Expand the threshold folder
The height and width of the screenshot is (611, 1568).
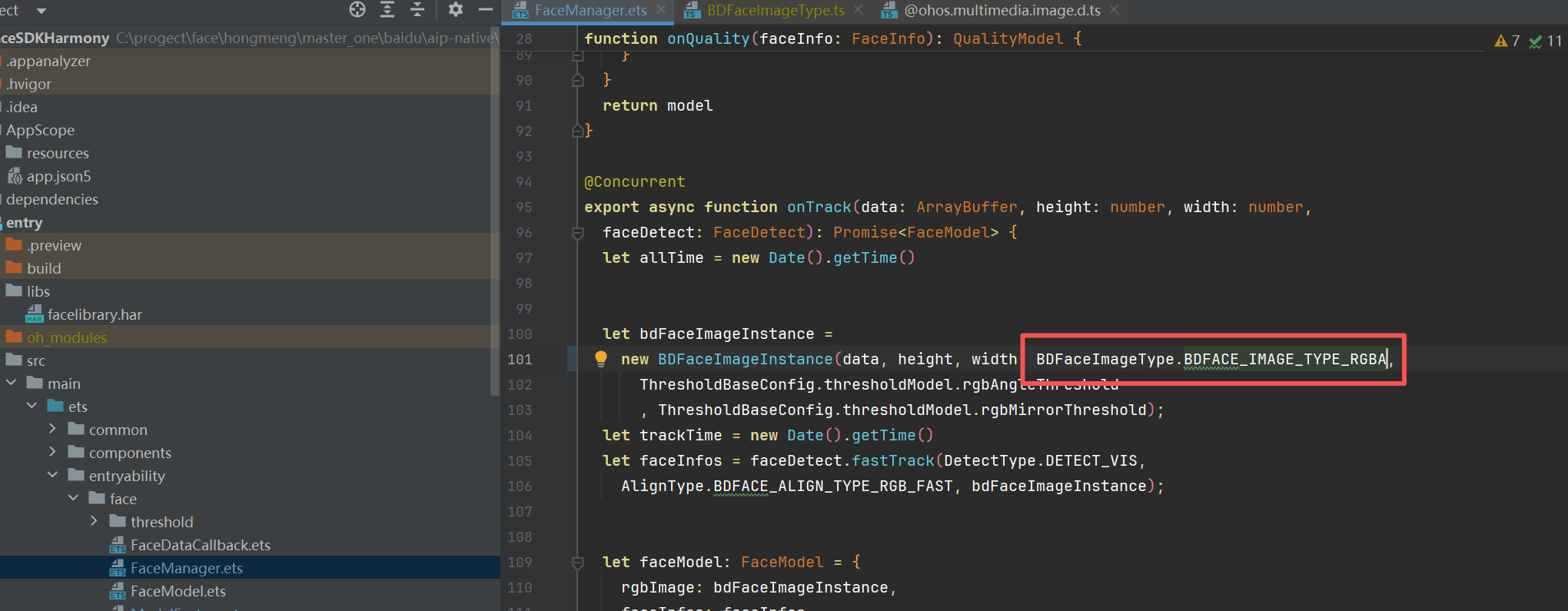pos(94,521)
